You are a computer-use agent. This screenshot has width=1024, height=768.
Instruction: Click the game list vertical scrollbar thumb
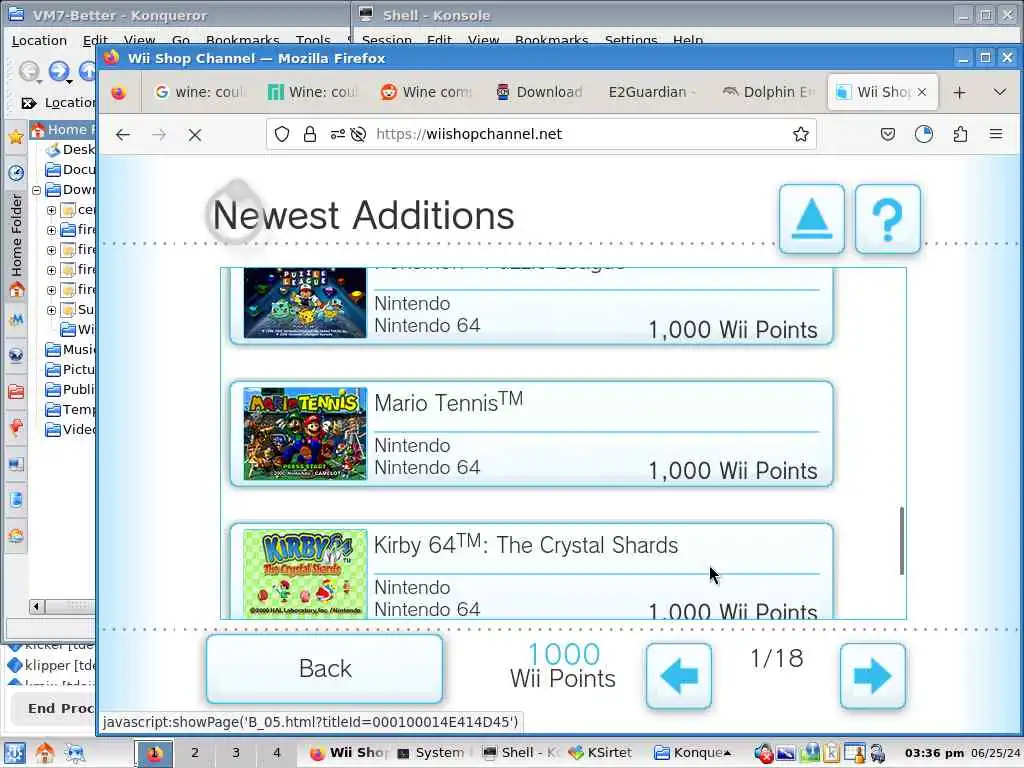click(902, 541)
